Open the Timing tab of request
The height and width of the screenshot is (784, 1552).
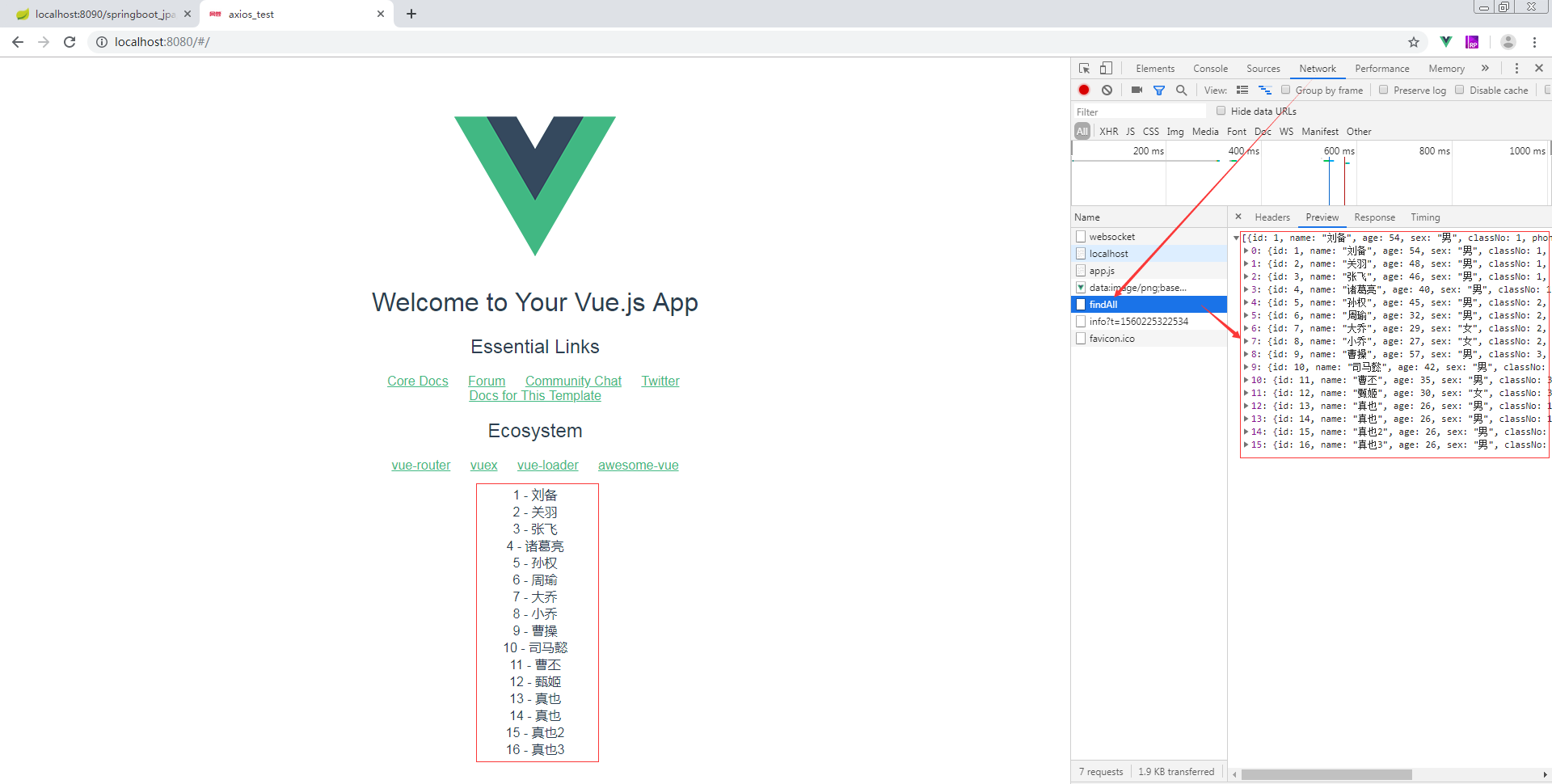coord(1425,217)
